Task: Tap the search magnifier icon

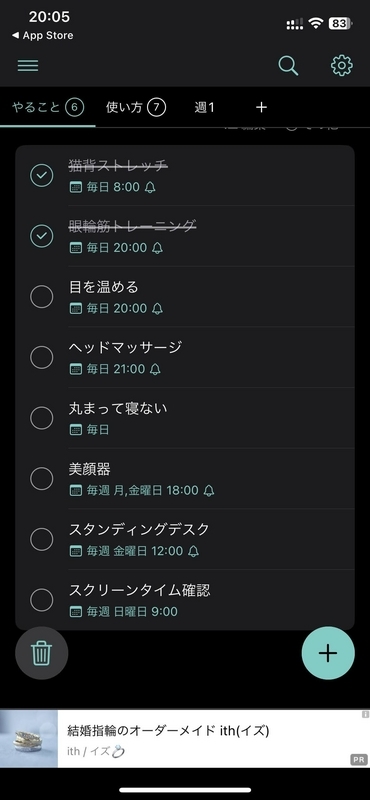Action: pos(288,66)
